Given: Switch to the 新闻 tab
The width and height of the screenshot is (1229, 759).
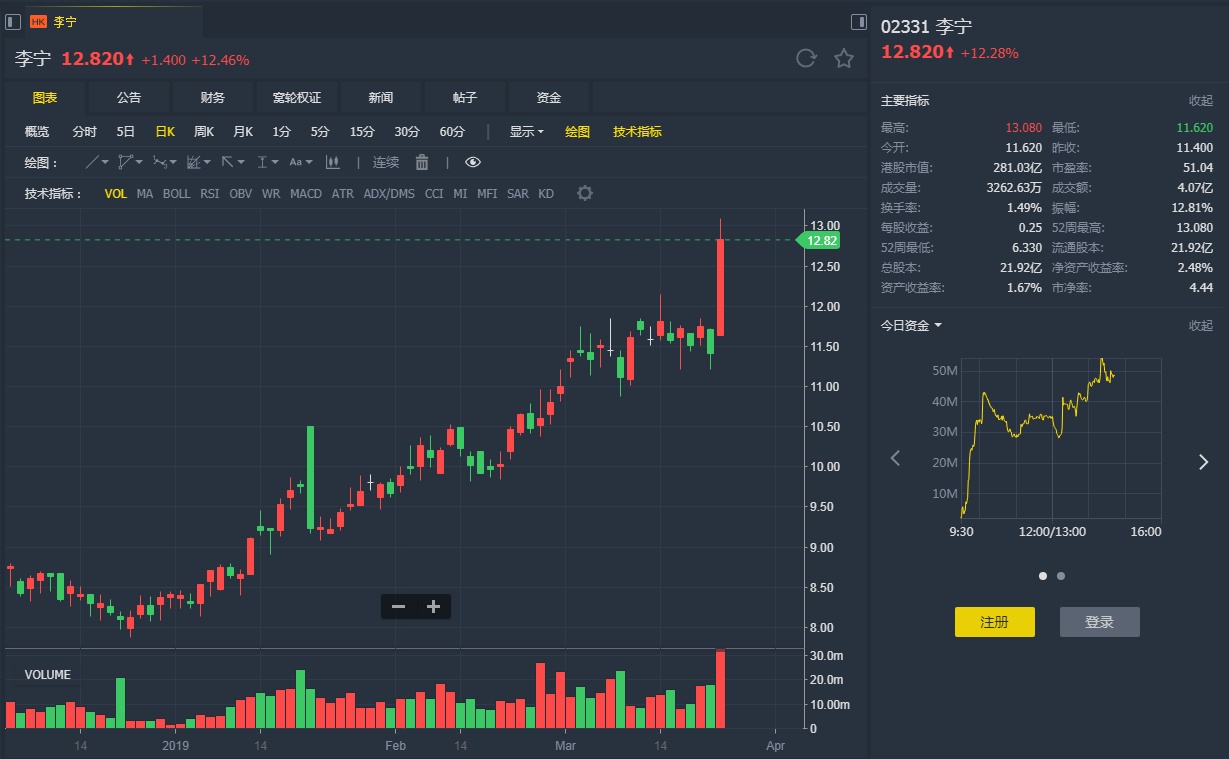Looking at the screenshot, I should point(380,98).
